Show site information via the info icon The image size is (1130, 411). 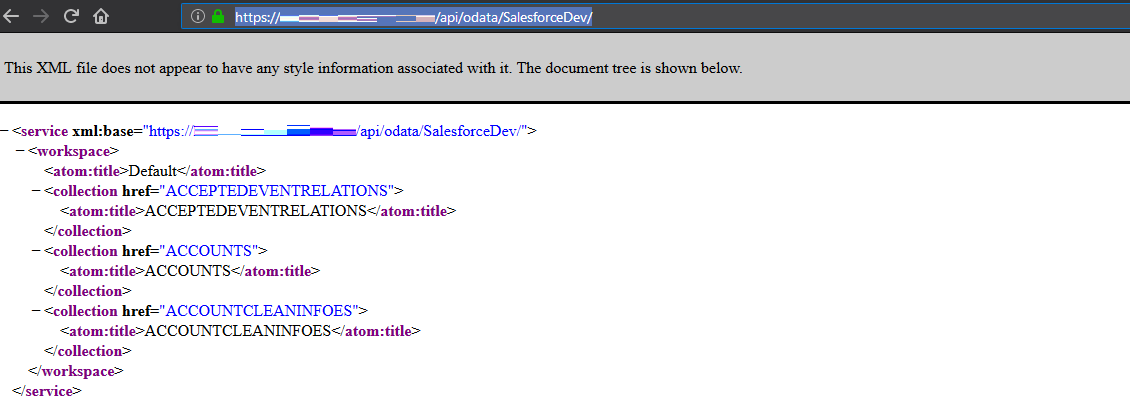(x=198, y=16)
